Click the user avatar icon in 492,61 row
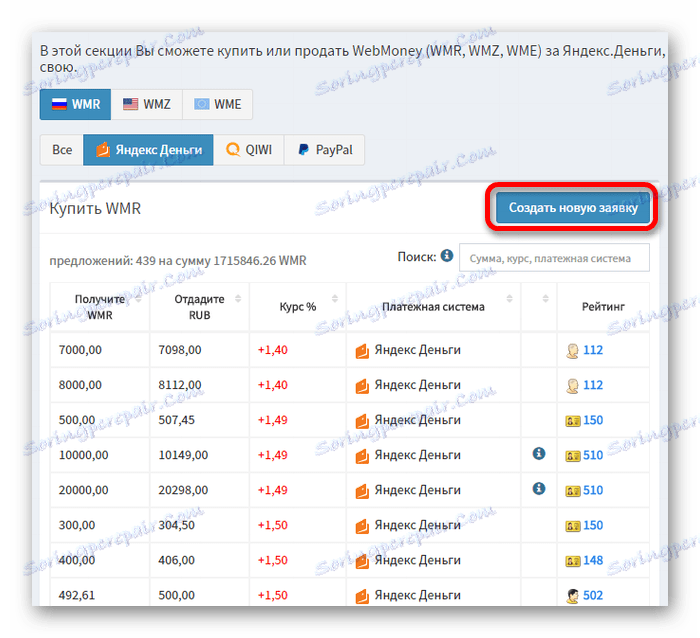700x638 pixels. (572, 596)
